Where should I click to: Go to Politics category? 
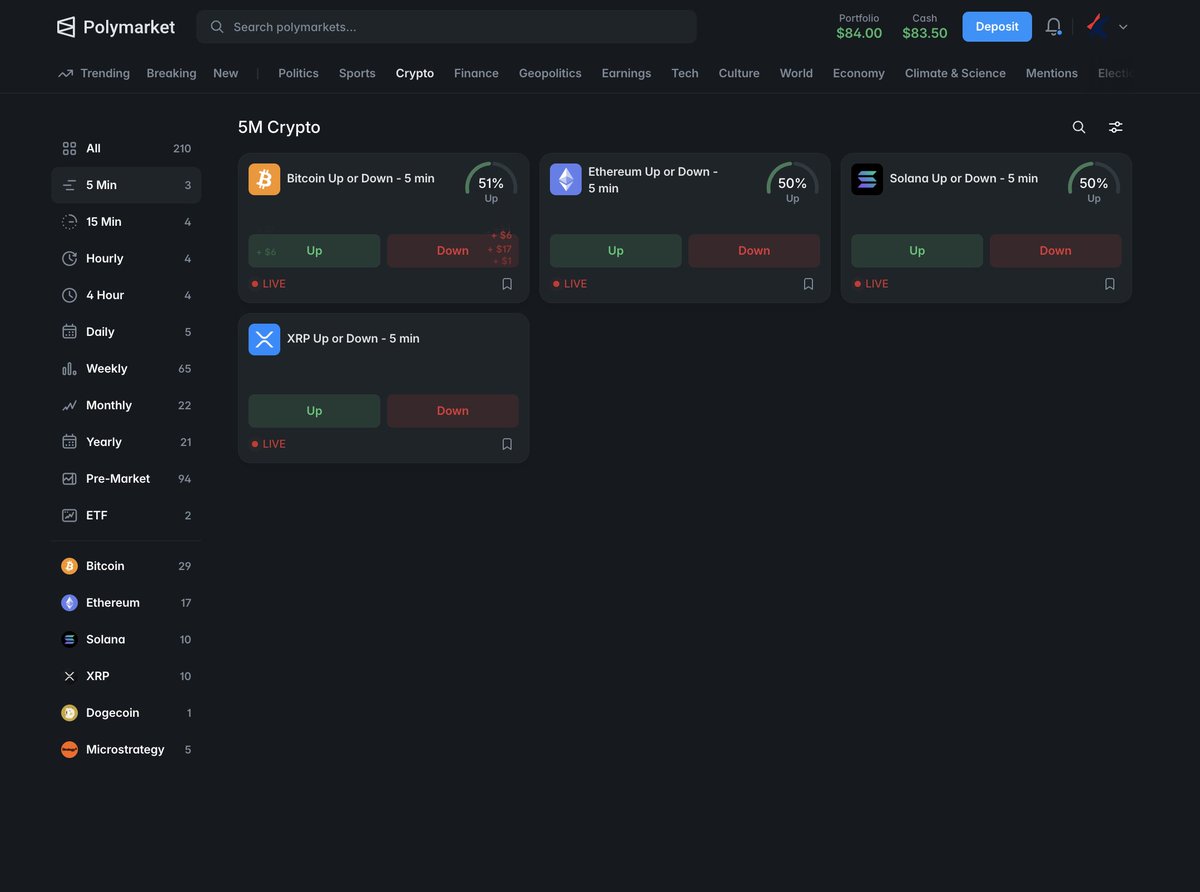click(298, 73)
